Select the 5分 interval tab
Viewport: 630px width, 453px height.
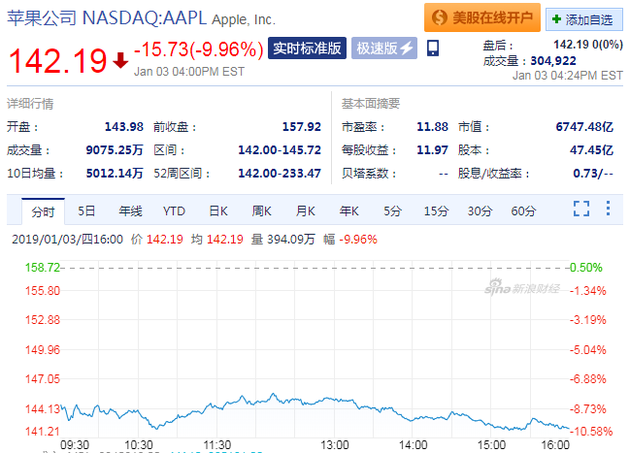coord(392,211)
